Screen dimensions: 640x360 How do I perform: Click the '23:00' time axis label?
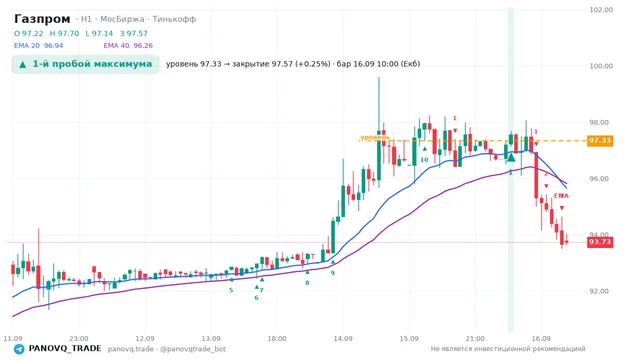(x=79, y=338)
